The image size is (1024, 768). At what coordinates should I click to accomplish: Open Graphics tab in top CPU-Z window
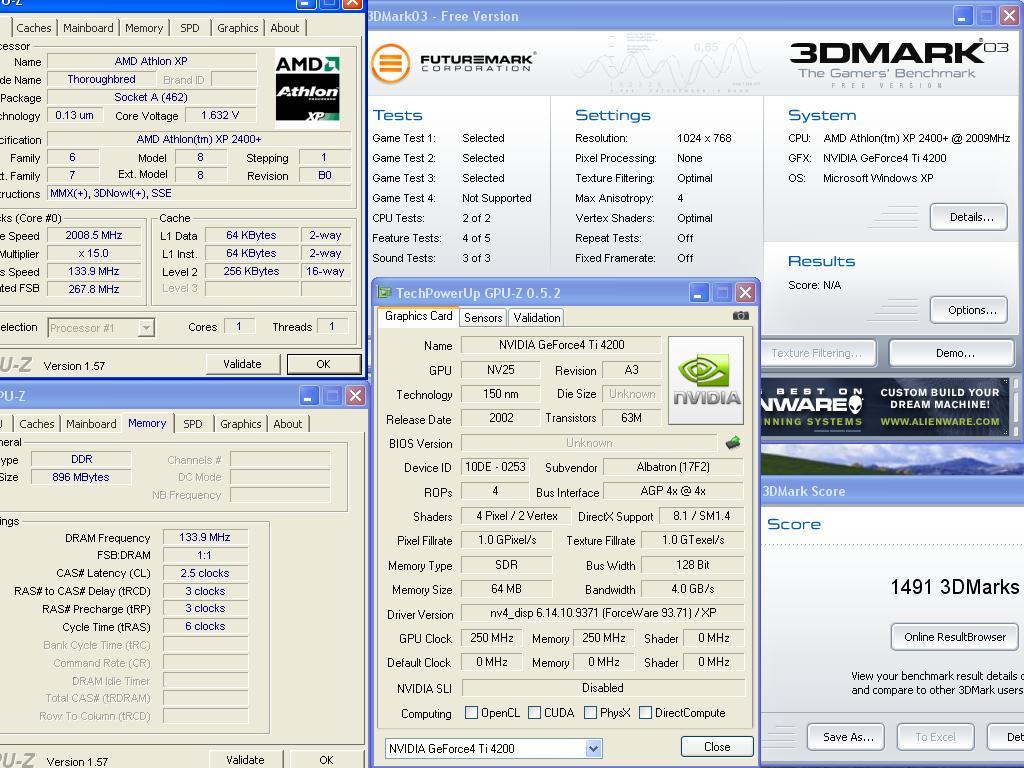(238, 28)
